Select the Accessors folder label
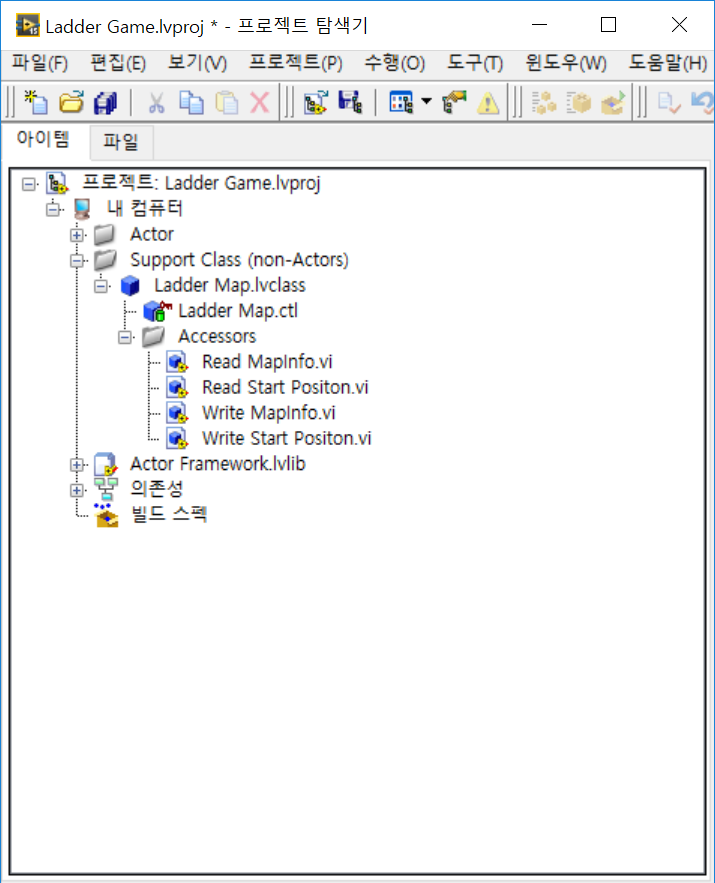715x883 pixels. coord(217,336)
